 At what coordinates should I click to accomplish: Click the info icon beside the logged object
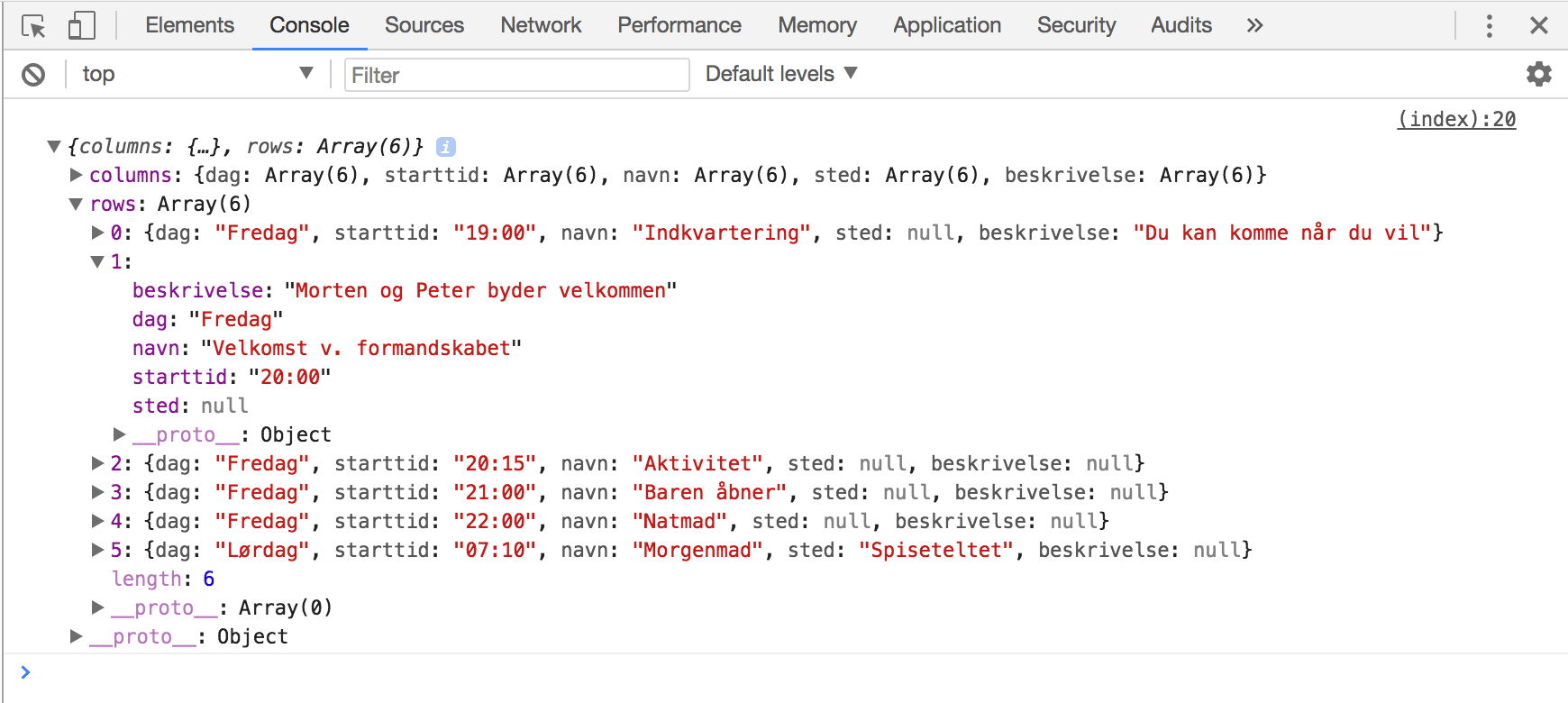[445, 146]
